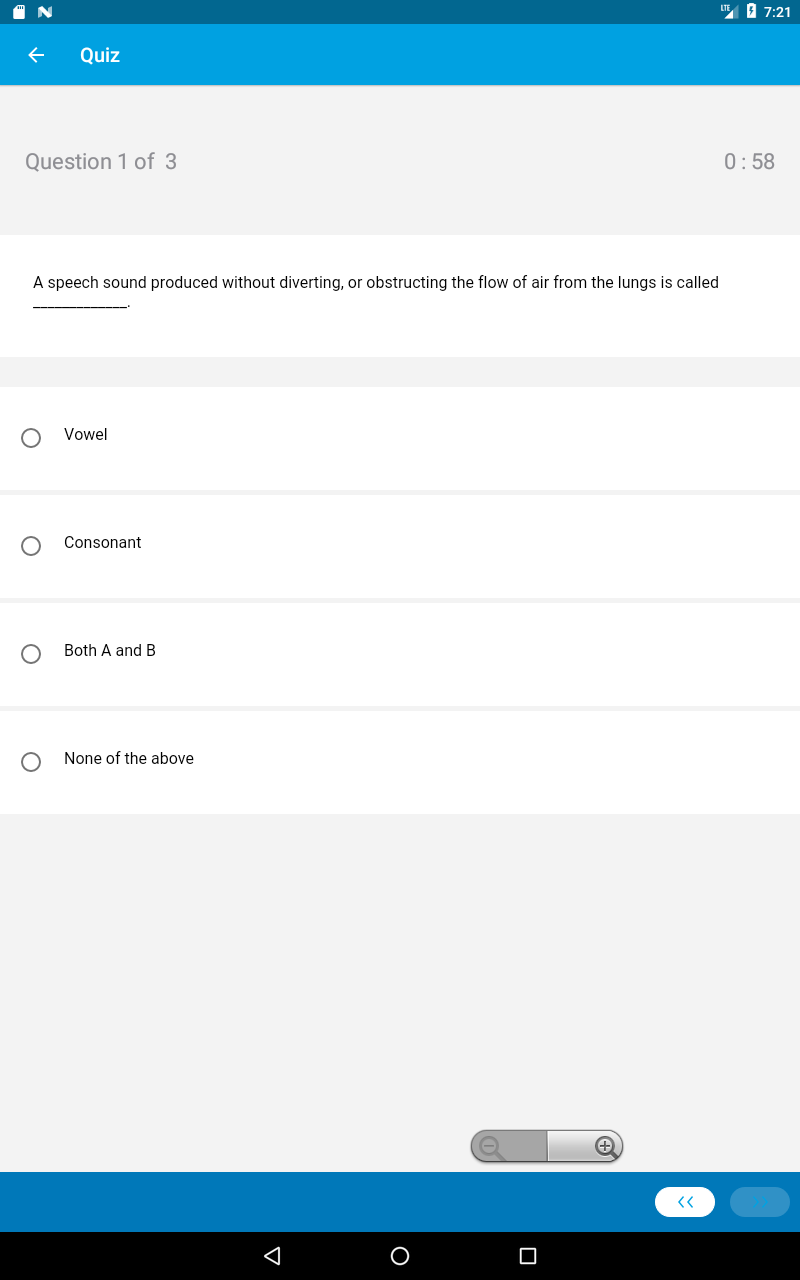This screenshot has height=1280, width=800.
Task: Go back using the Quiz header arrow
Action: tap(36, 55)
